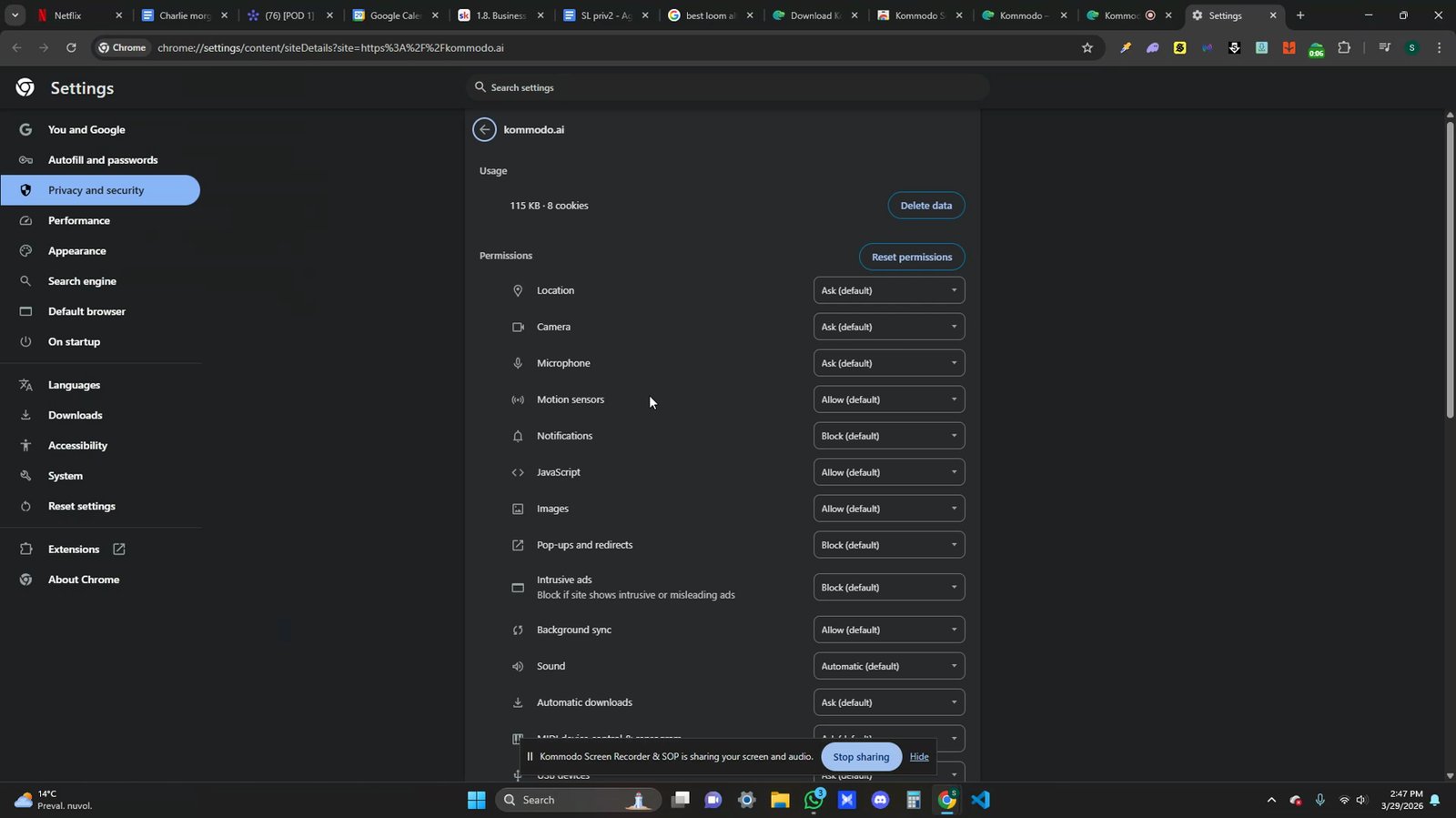Image resolution: width=1456 pixels, height=818 pixels.
Task: Open the JavaScript permission dropdown
Action: [x=889, y=472]
